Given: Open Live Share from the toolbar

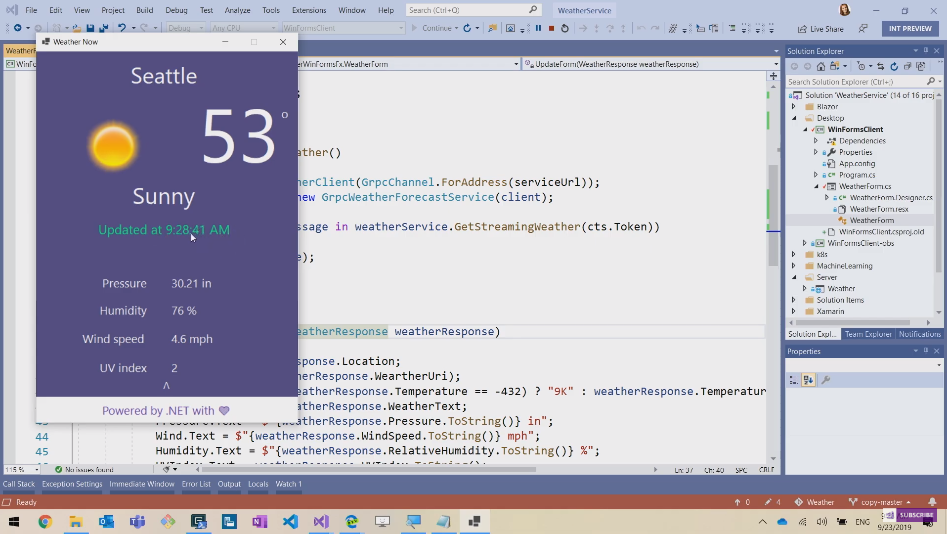Looking at the screenshot, I should [x=820, y=29].
